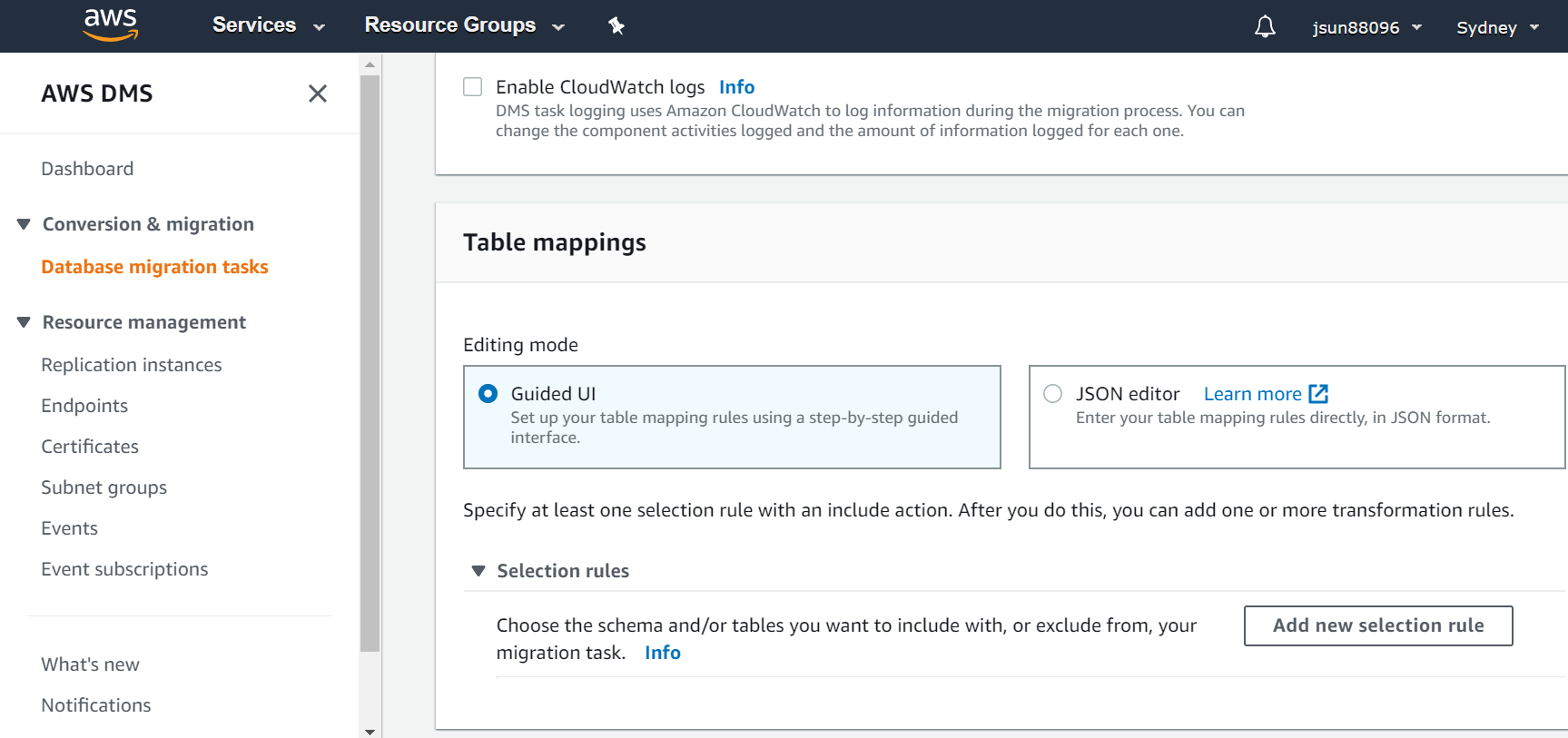Open the notifications bell icon
This screenshot has width=1568, height=738.
[x=1265, y=27]
